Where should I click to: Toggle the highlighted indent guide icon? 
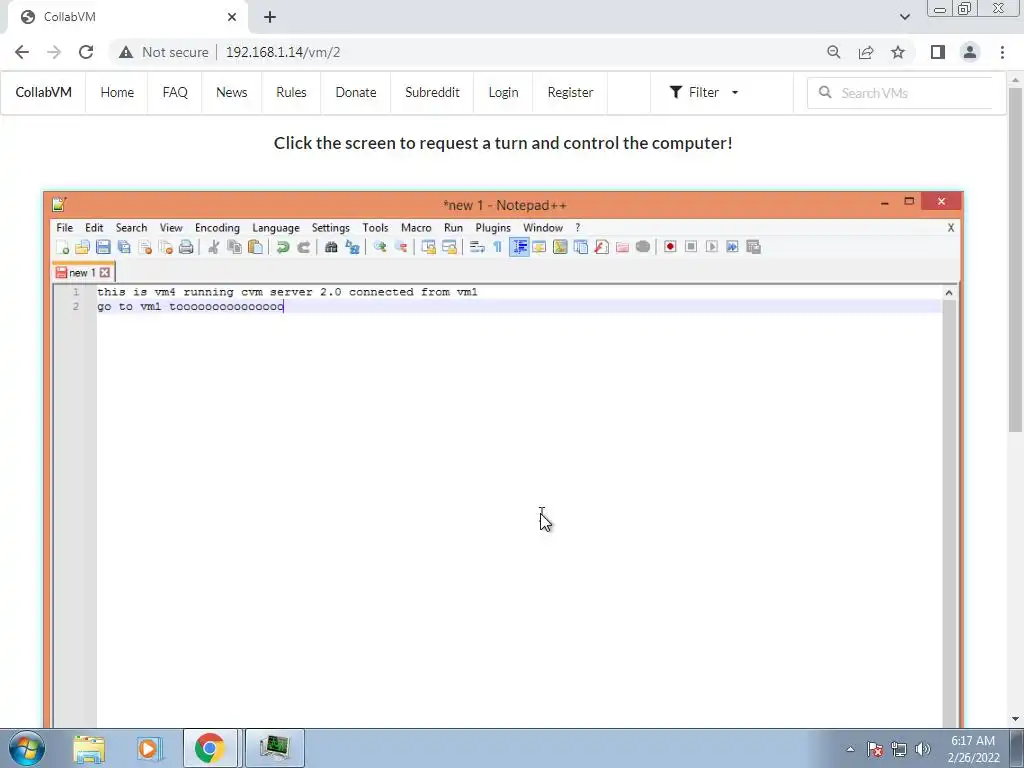[x=519, y=247]
